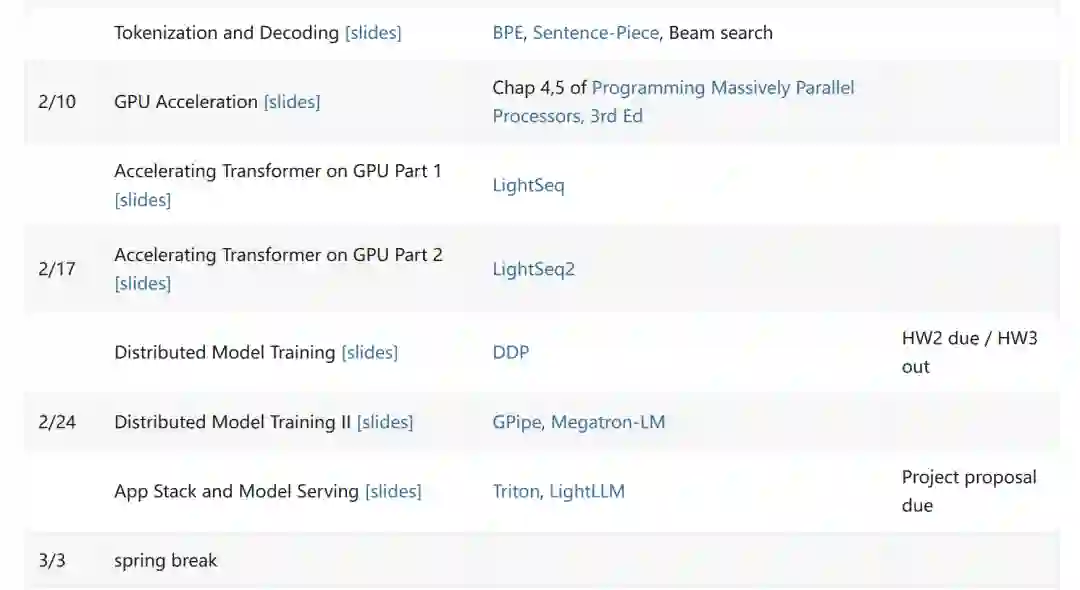Open slides for Accelerating Transformer Part 1
The width and height of the screenshot is (1080, 590).
click(143, 200)
